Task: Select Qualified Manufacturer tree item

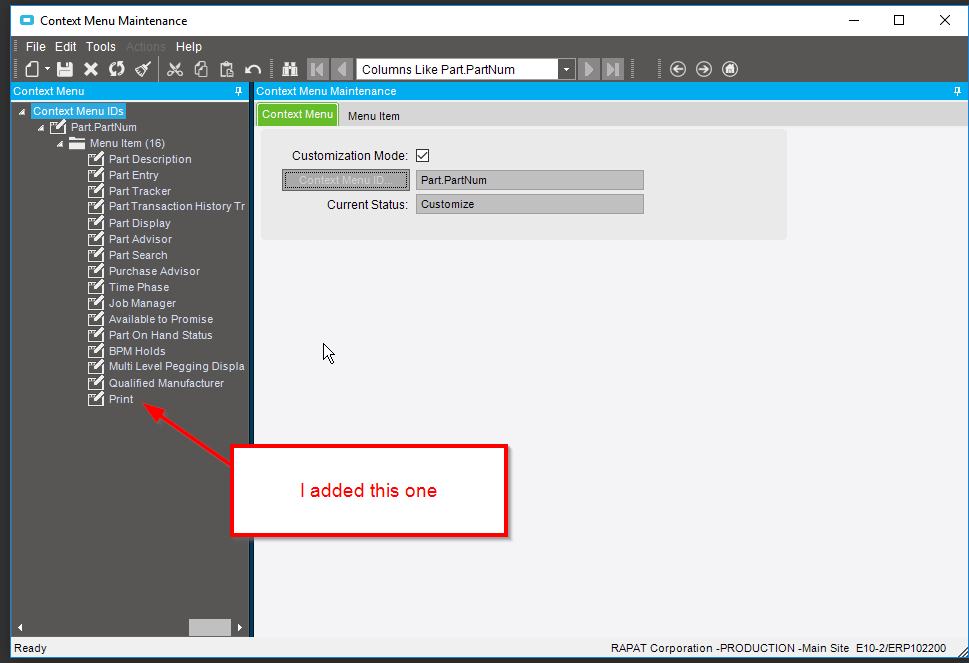Action: pos(166,383)
